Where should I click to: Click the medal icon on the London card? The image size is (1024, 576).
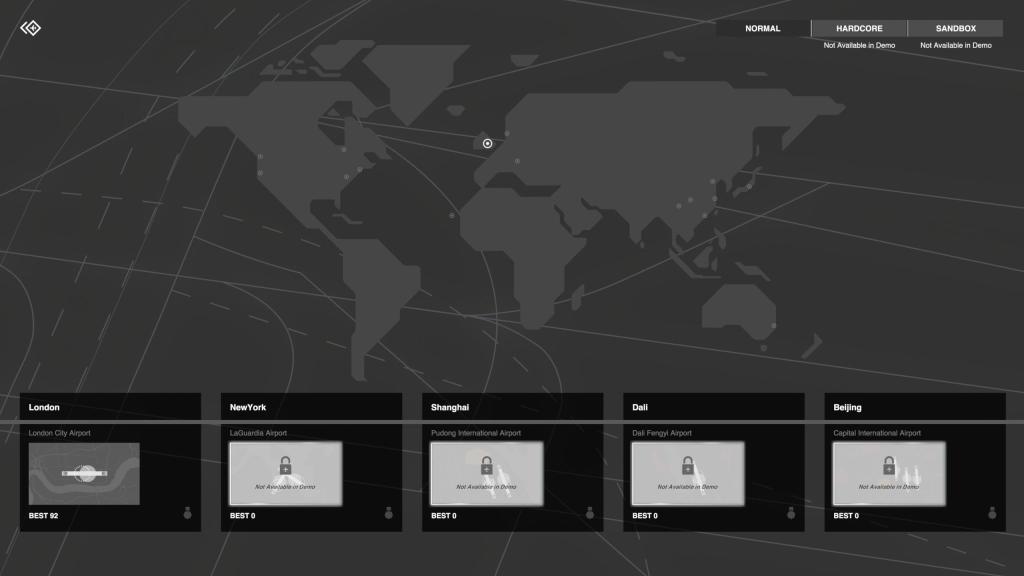(x=187, y=514)
